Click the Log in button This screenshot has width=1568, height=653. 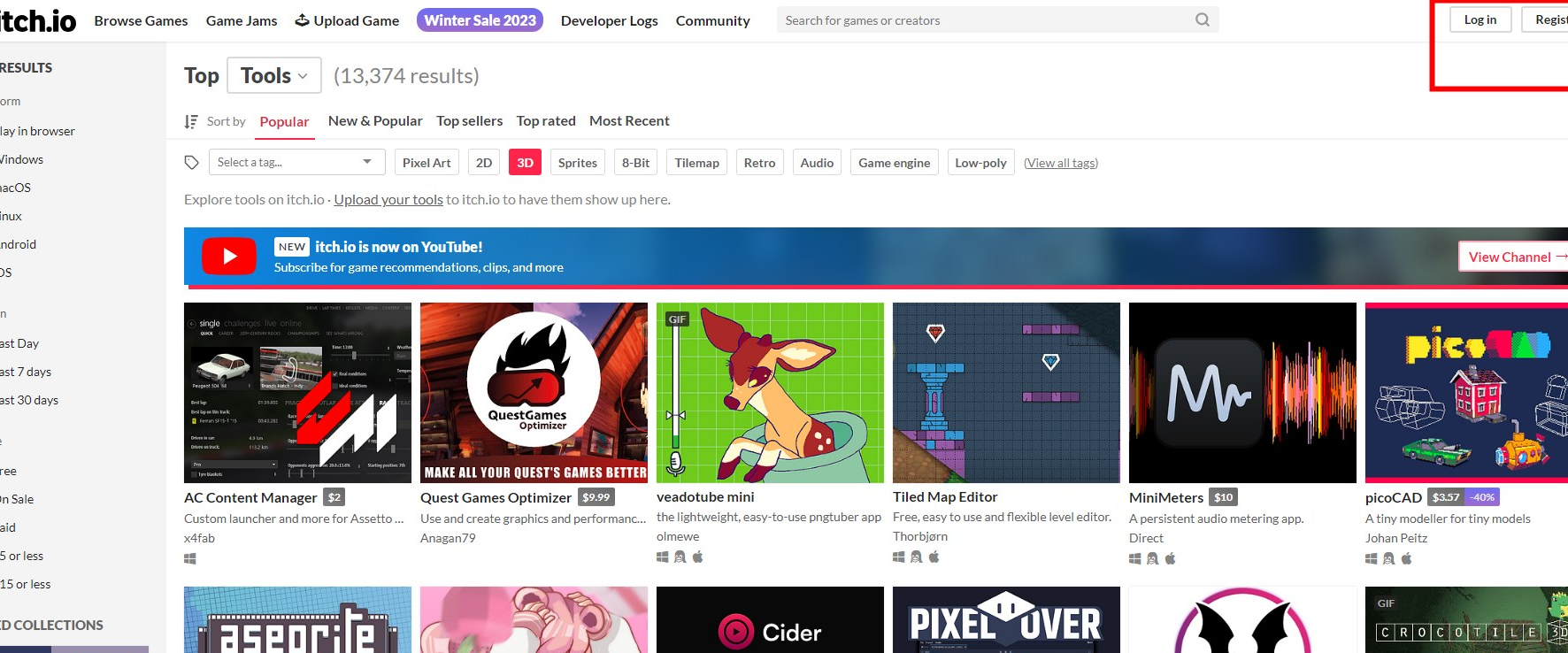[1480, 19]
